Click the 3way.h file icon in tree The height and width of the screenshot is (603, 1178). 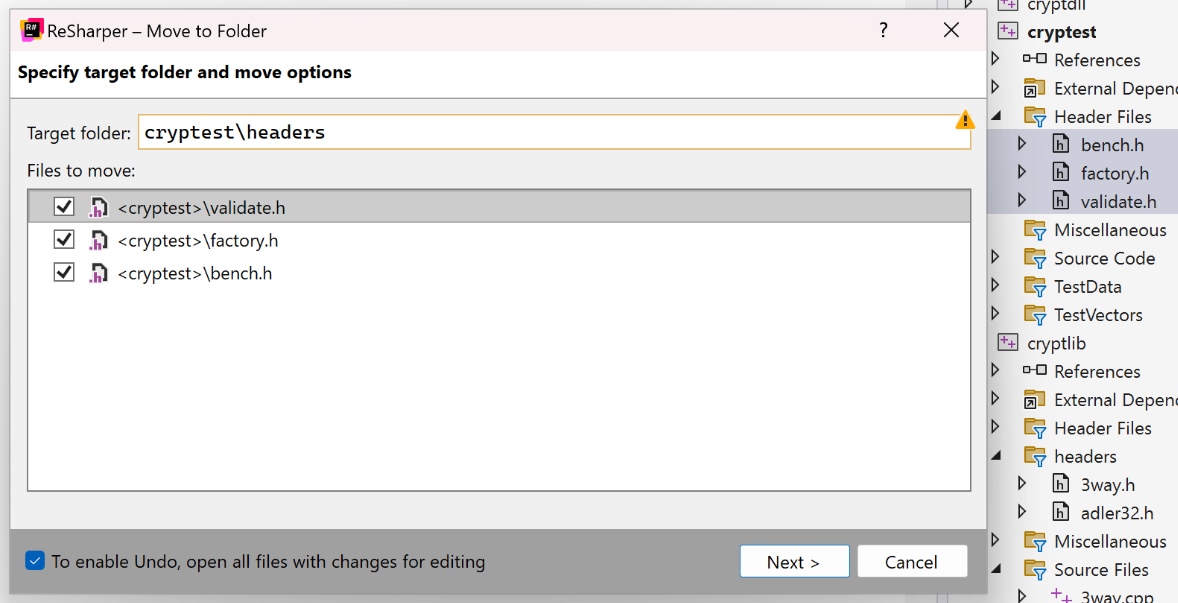click(1061, 485)
